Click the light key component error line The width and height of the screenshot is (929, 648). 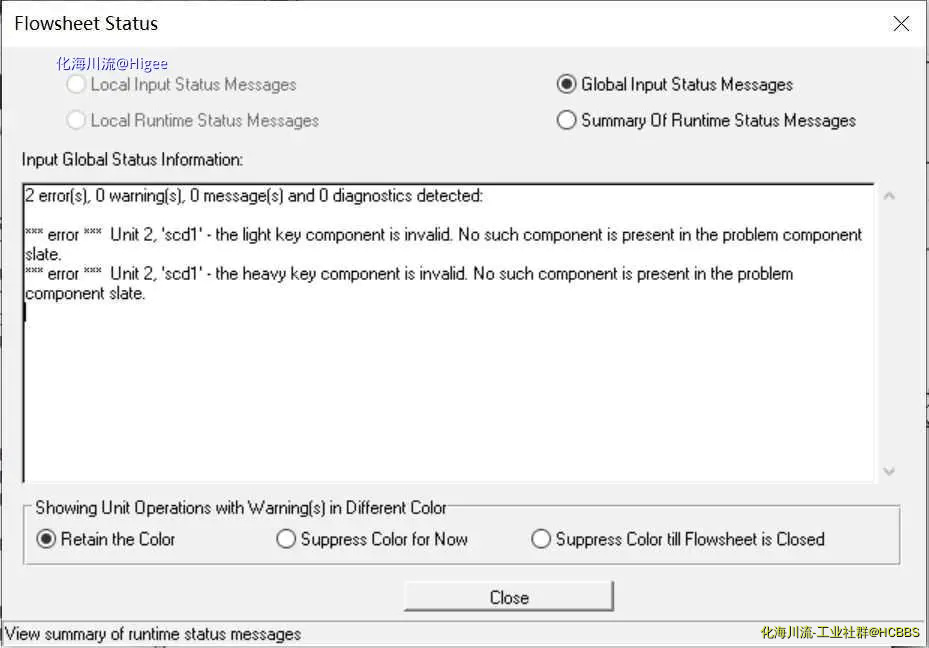tap(443, 244)
